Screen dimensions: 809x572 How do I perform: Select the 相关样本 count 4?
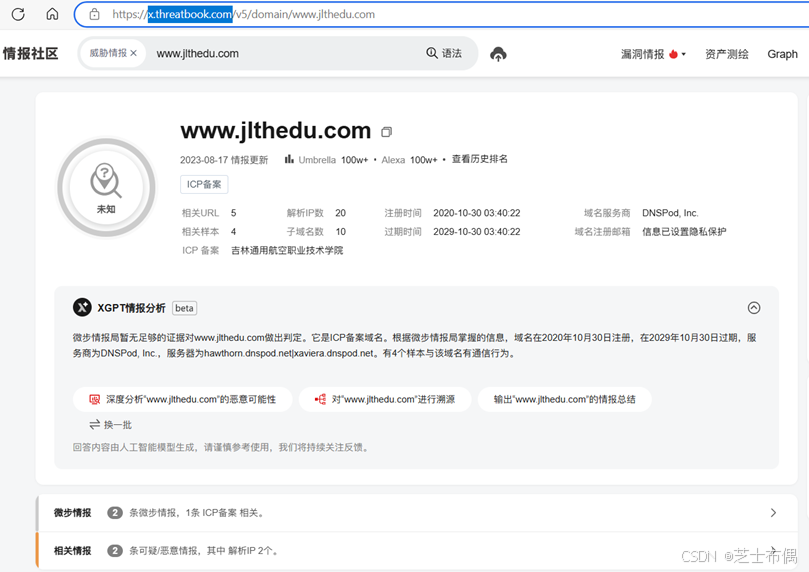[x=234, y=232]
